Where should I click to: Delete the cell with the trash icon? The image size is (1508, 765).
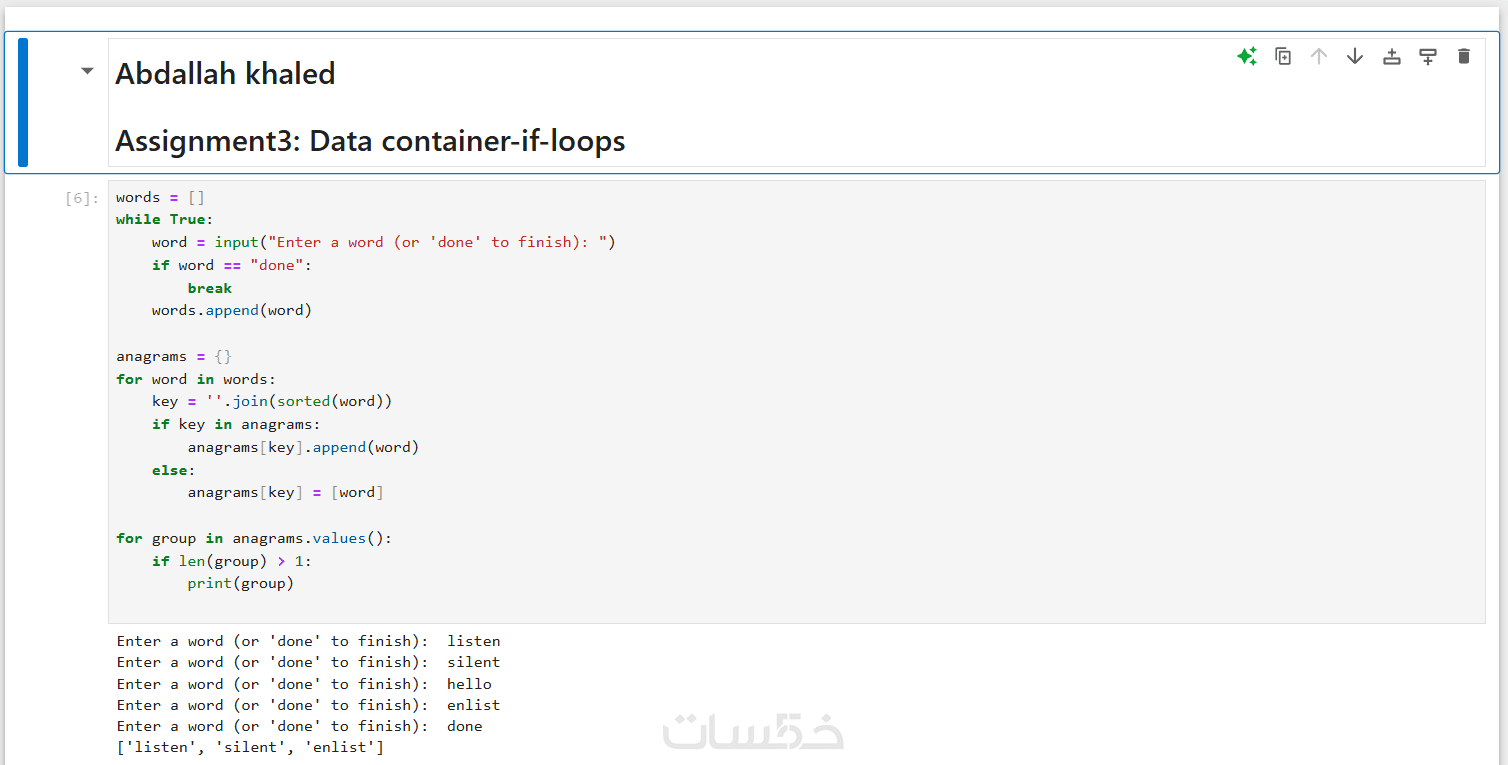(x=1464, y=57)
